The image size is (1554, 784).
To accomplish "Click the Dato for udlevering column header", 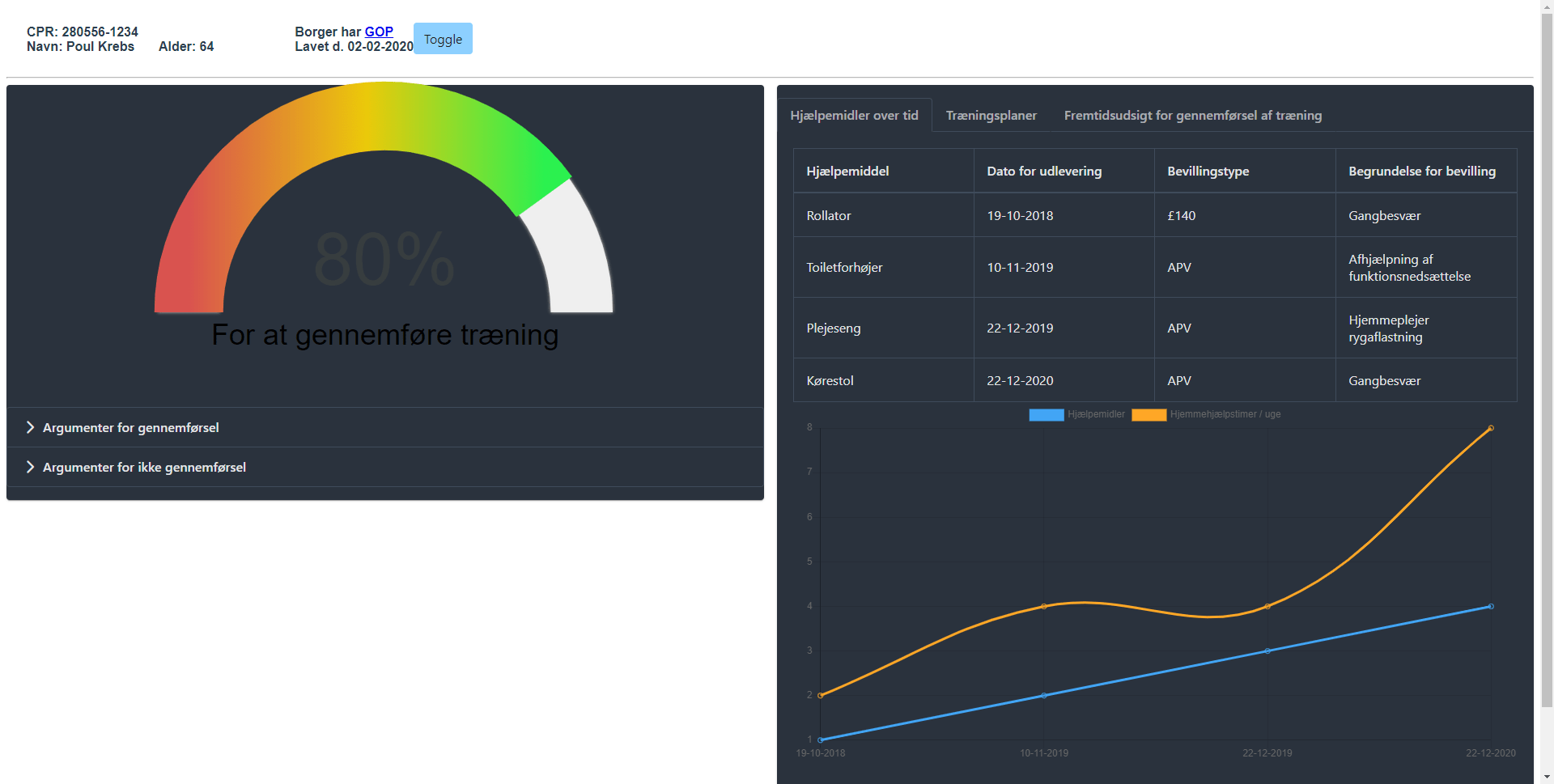I will click(1064, 171).
